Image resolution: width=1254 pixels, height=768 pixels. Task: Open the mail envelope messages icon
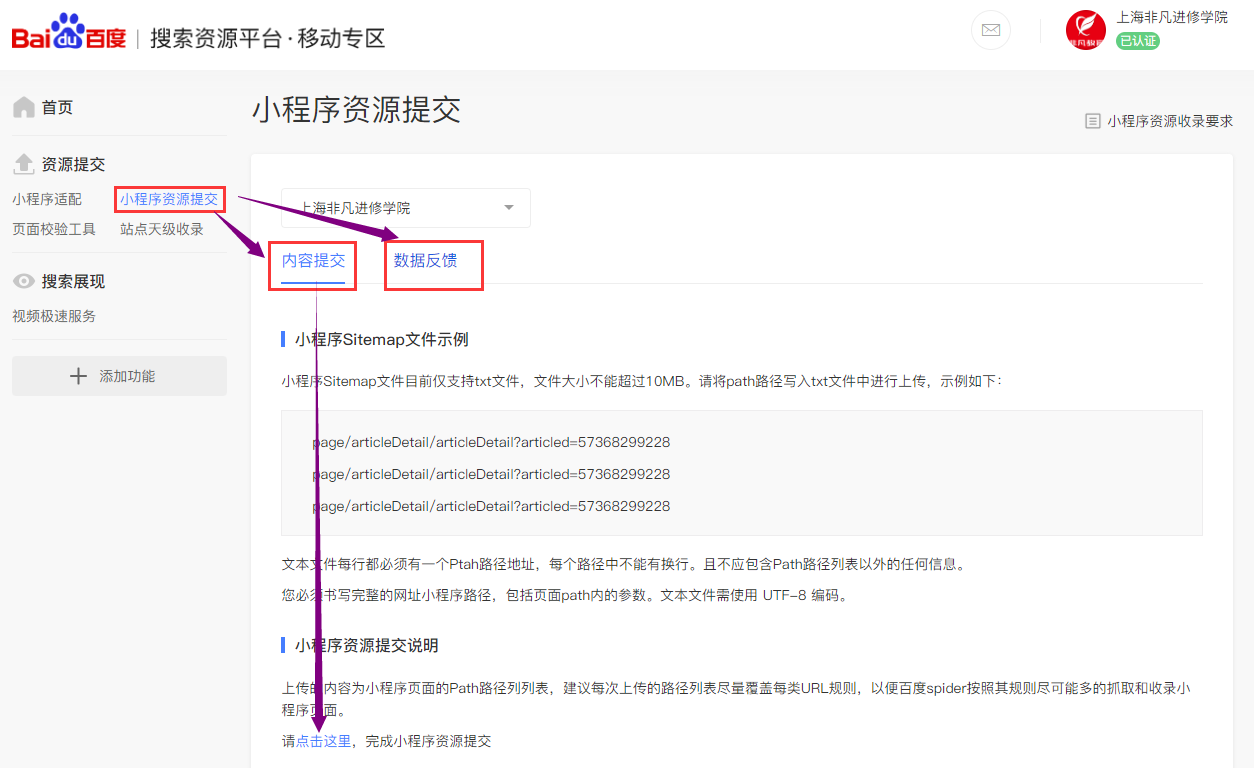[x=991, y=30]
